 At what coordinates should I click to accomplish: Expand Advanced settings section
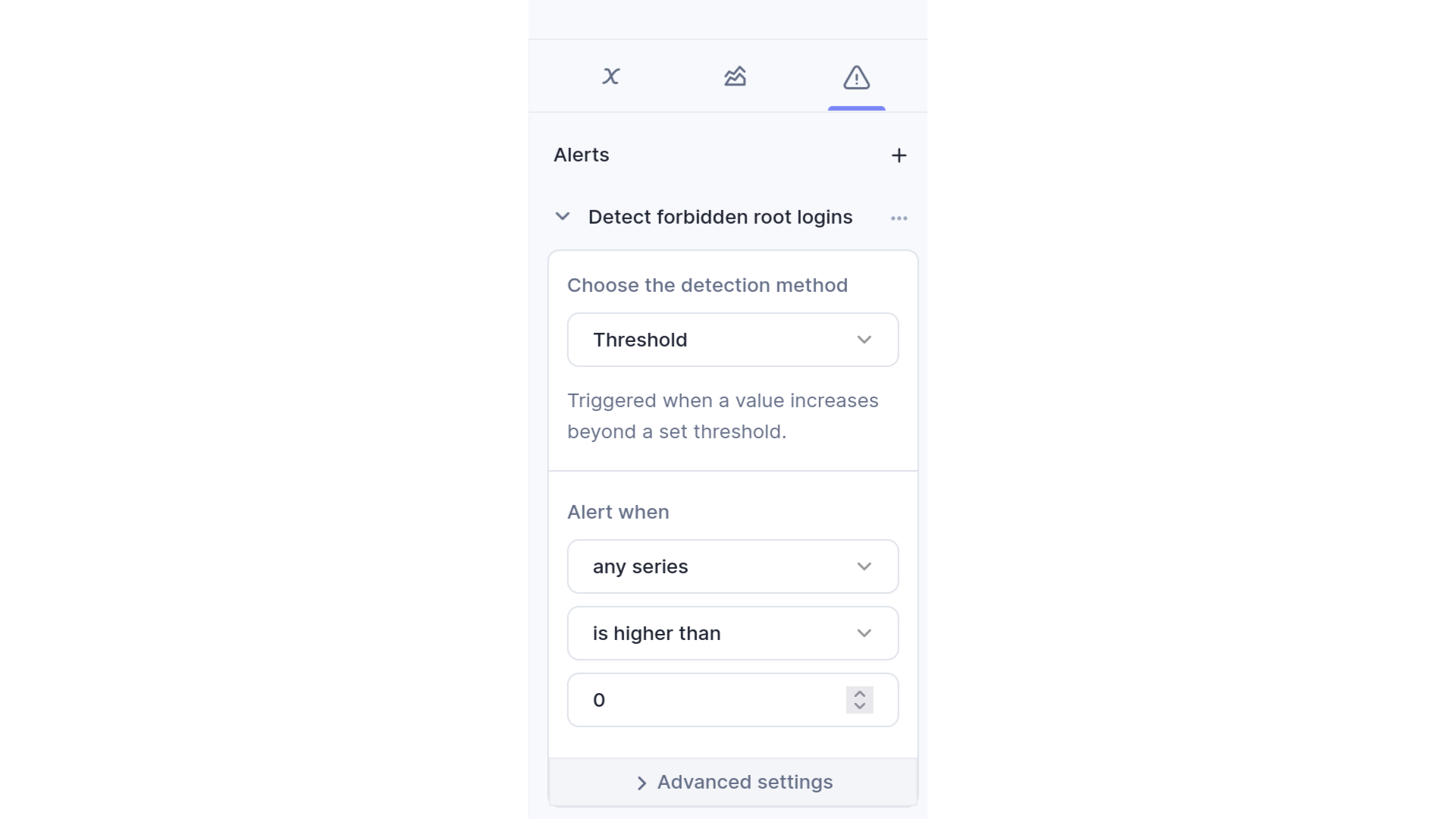tap(734, 782)
